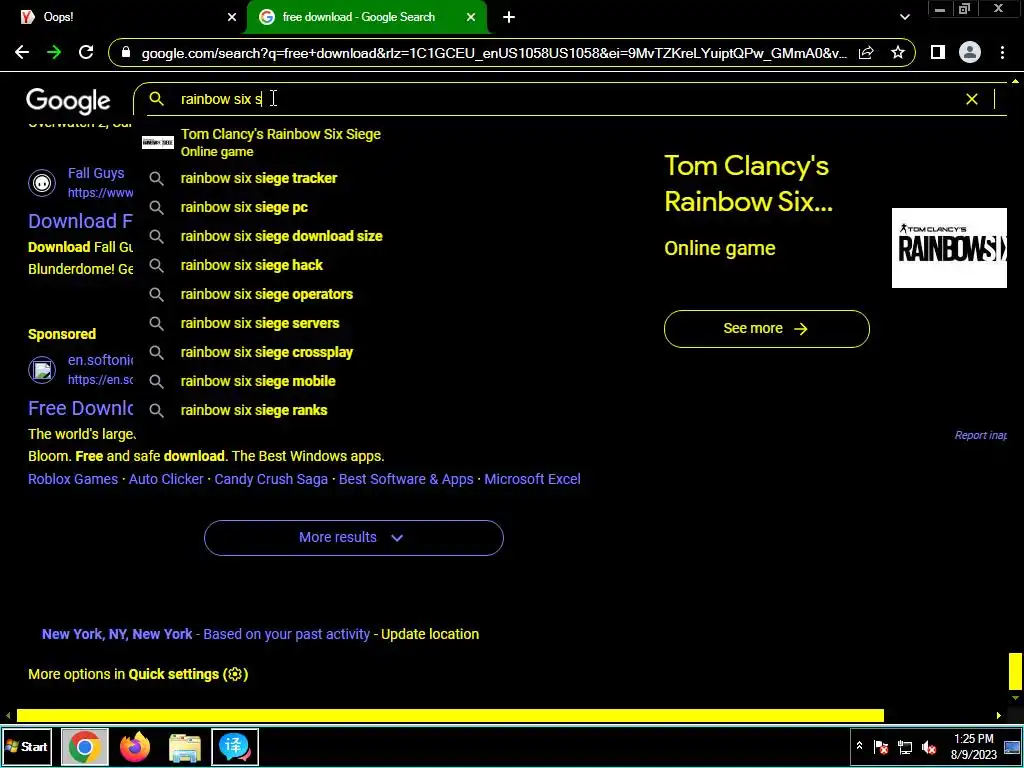Click the See more button
The width and height of the screenshot is (1024, 768).
[x=767, y=328]
